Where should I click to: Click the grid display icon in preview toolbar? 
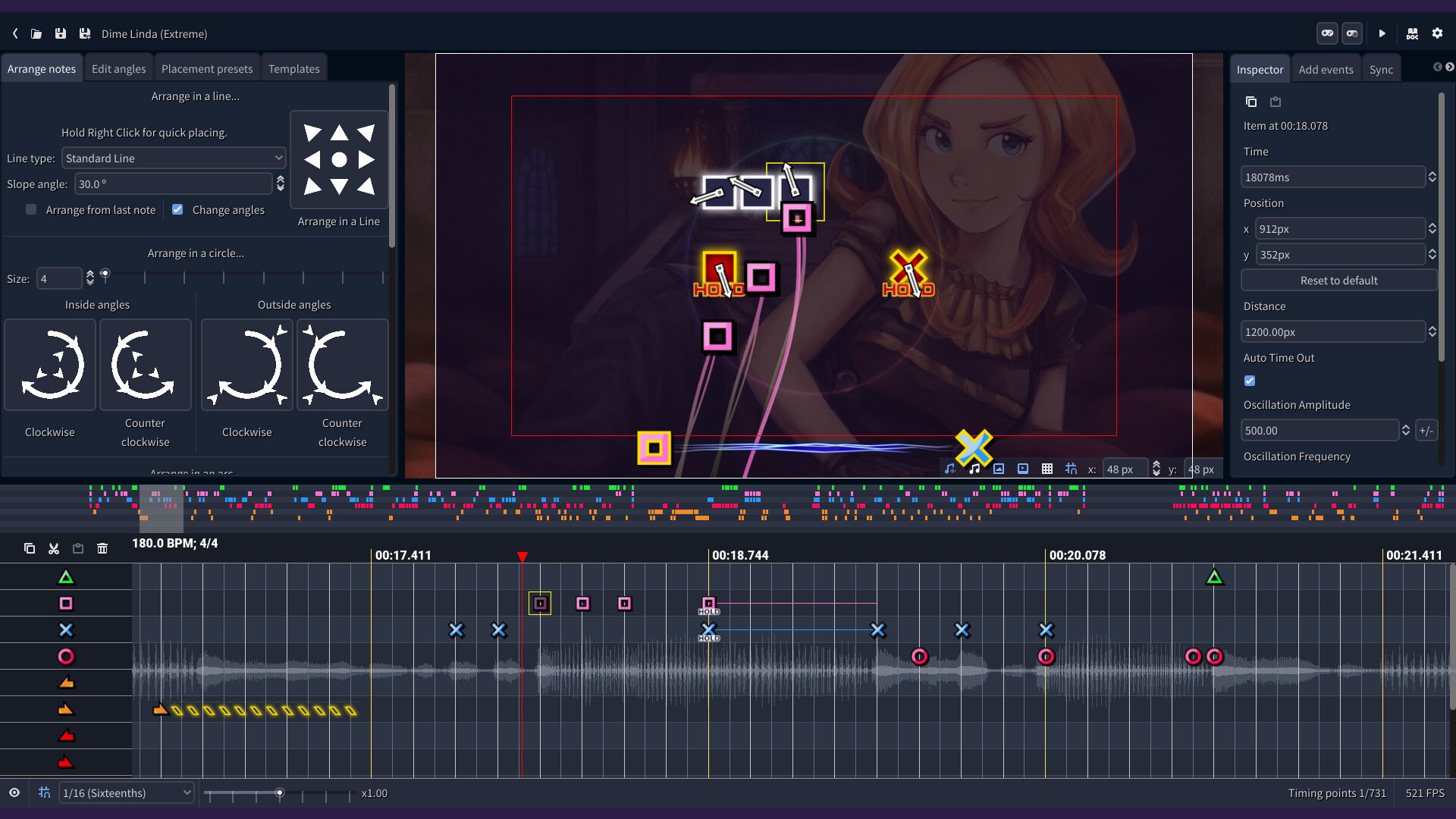tap(1046, 469)
